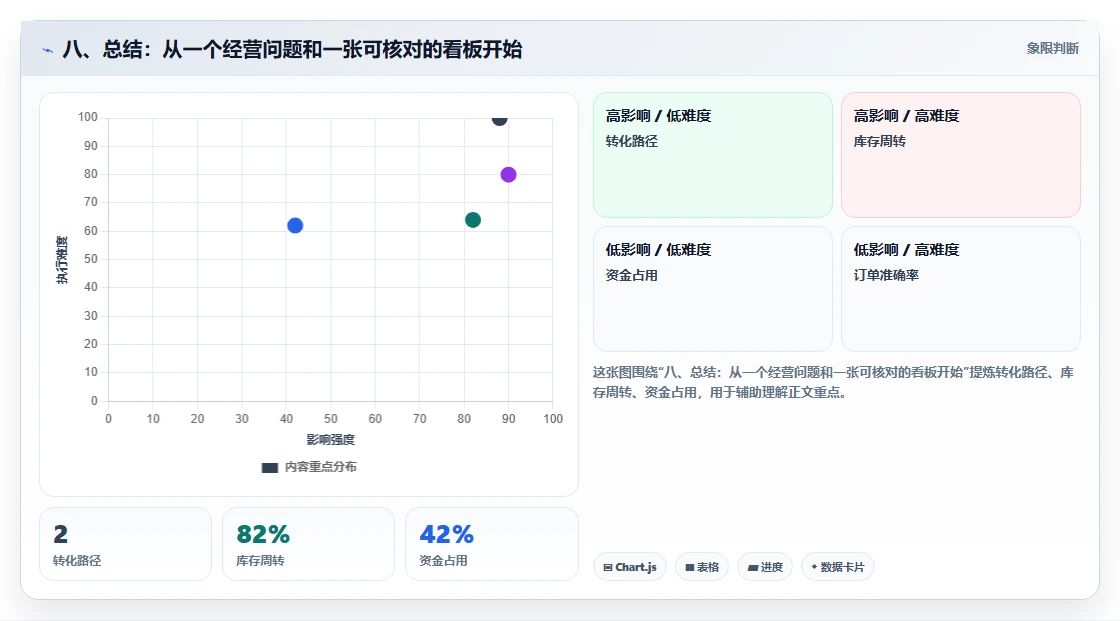Select the 高影响 / 低难度 quadrant card
1120x621 pixels.
(x=713, y=155)
